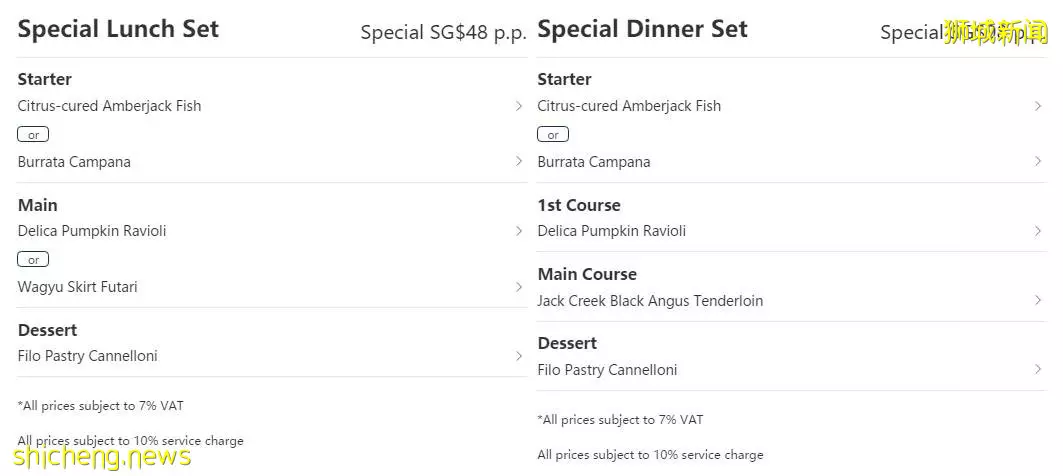1063x476 pixels.
Task: Select lunch Burrata Campana text
Action: (x=74, y=162)
